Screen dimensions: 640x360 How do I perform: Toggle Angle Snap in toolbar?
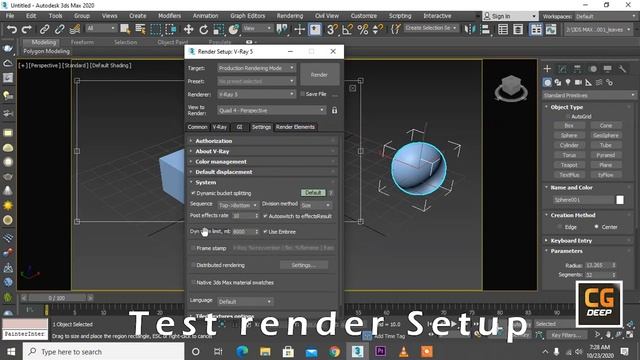347,29
